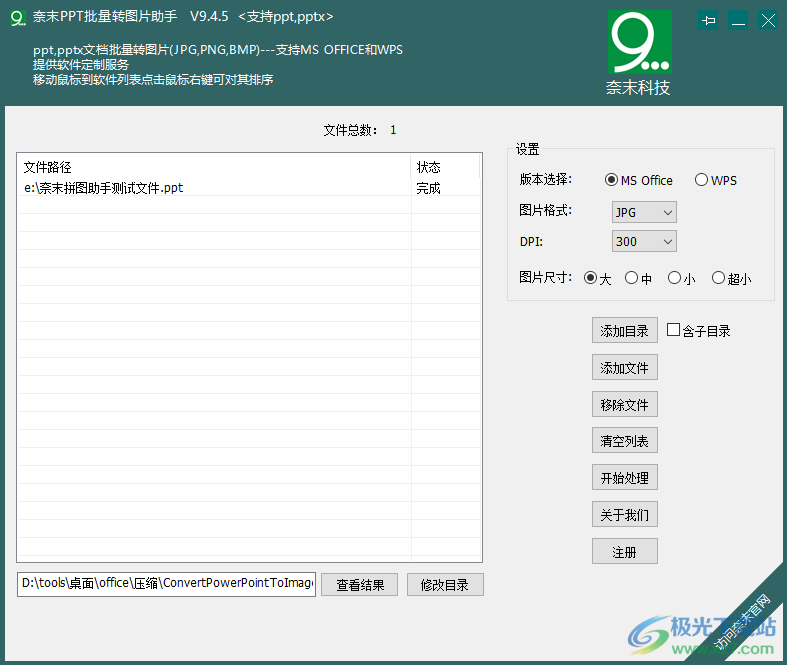787x665 pixels.
Task: Click the 状态 column header
Action: [446, 167]
